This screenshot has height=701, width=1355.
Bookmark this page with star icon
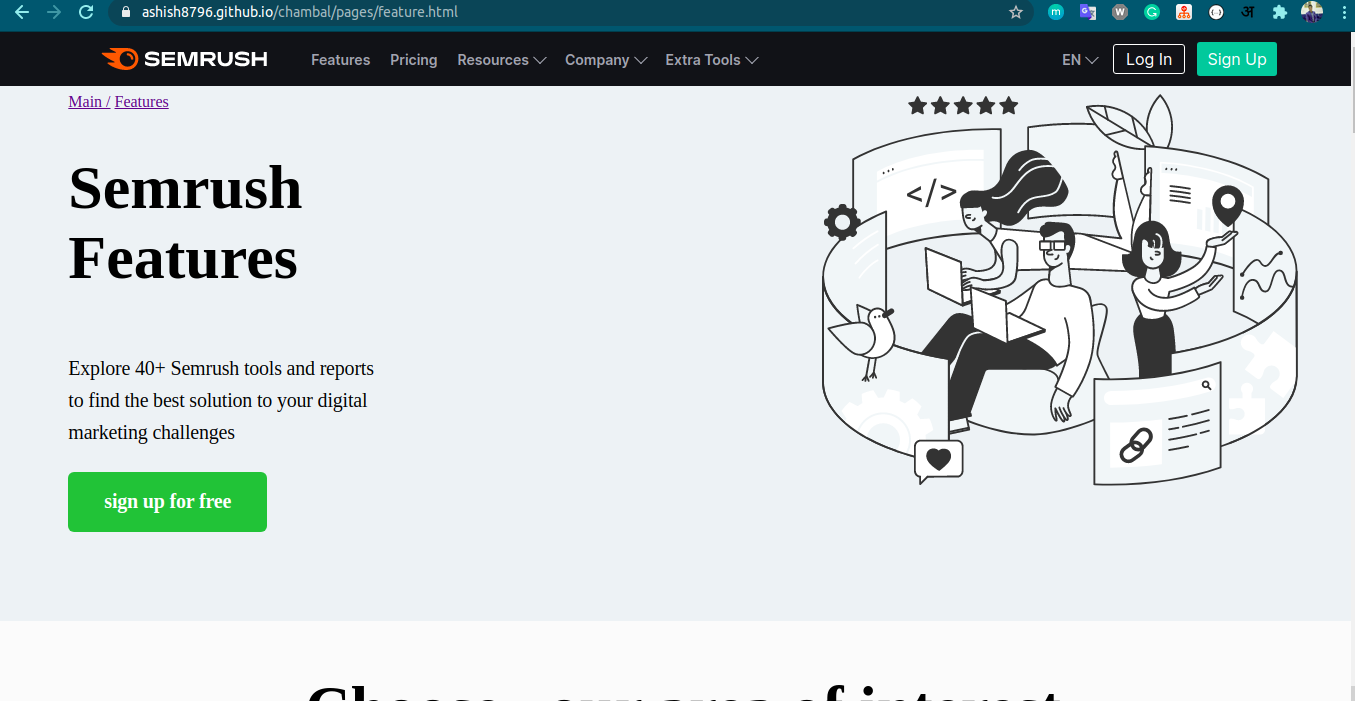(x=1016, y=12)
